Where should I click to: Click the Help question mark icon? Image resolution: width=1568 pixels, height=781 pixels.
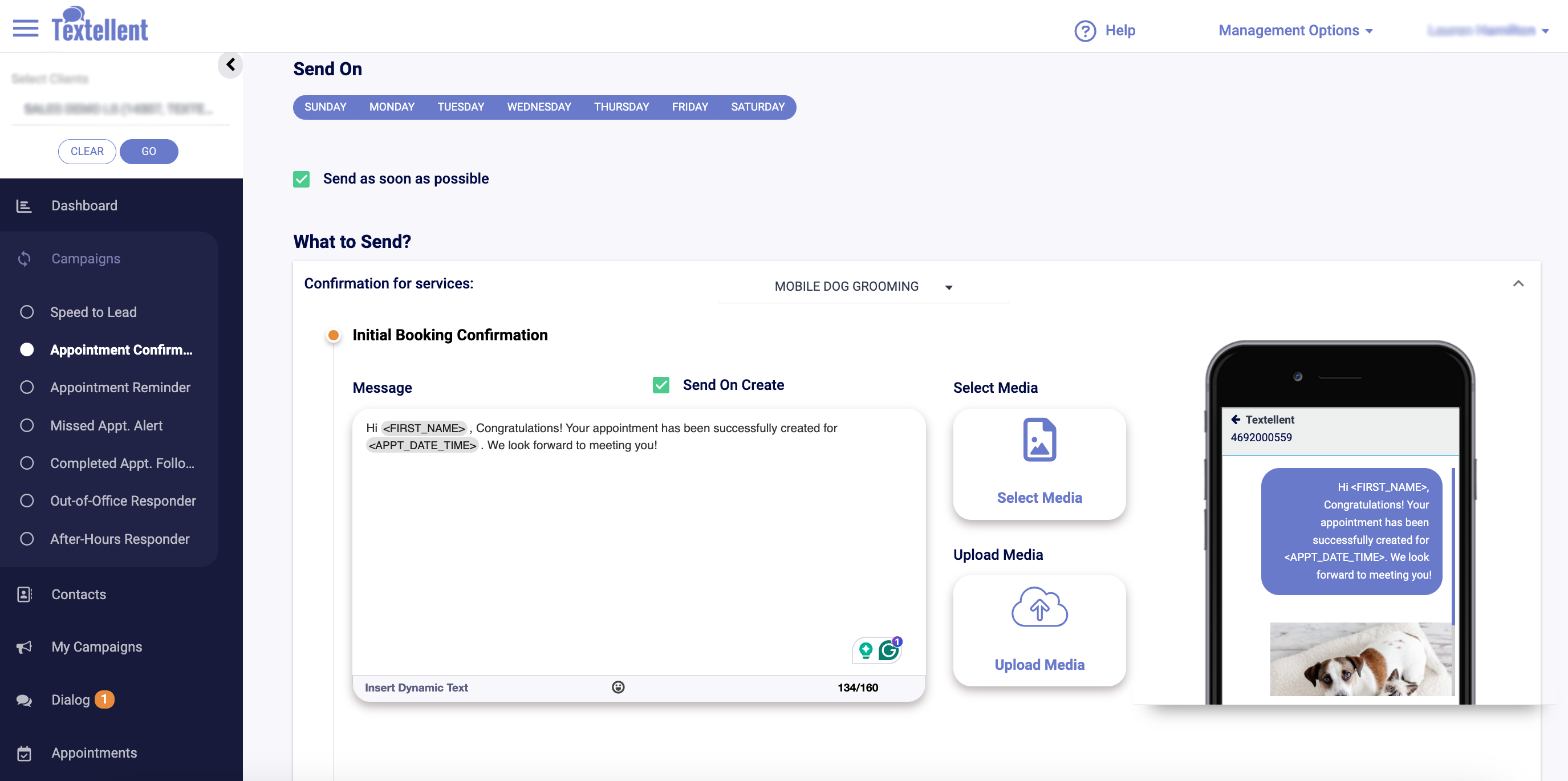pos(1084,30)
